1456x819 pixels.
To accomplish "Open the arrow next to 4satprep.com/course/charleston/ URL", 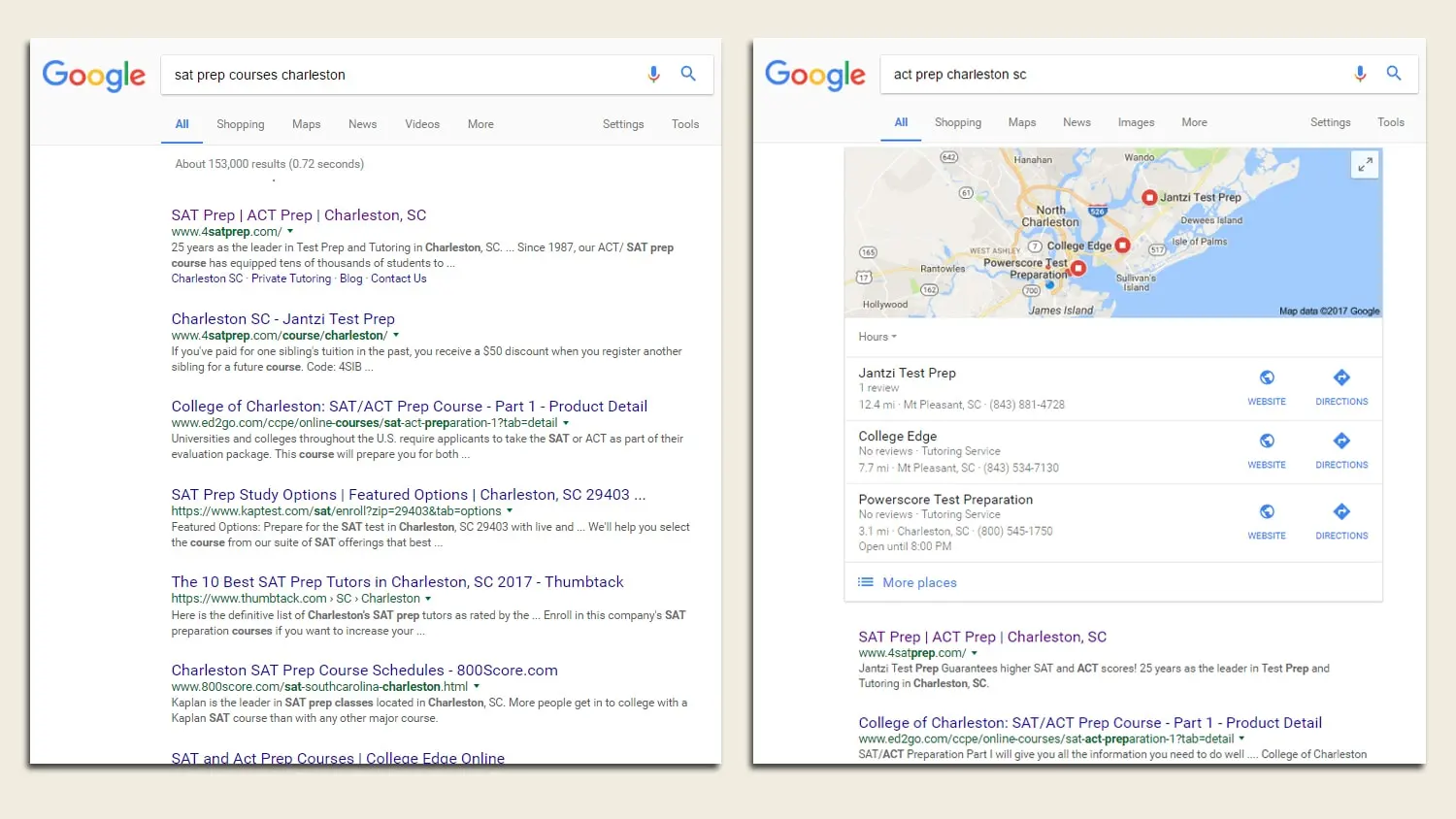I will [396, 336].
